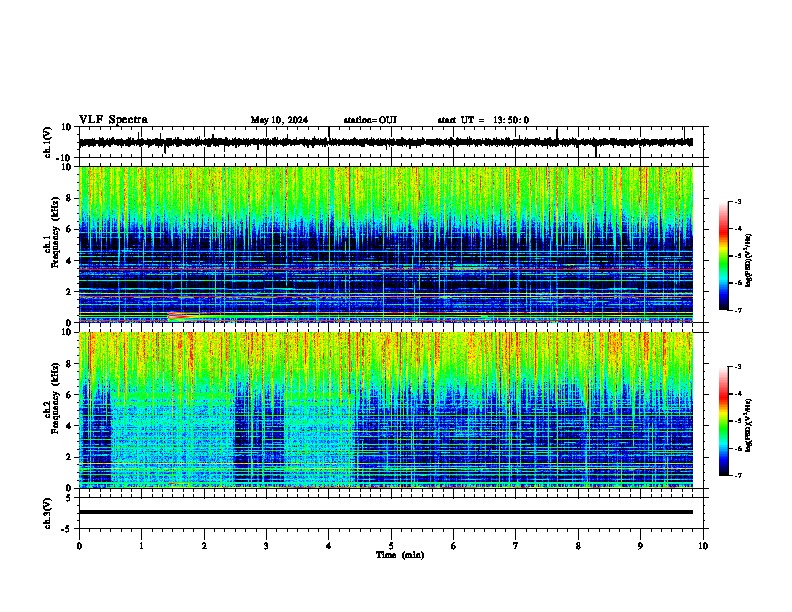Click the ch.2 spectrogram color bar
The height and width of the screenshot is (612, 792).
point(723,421)
